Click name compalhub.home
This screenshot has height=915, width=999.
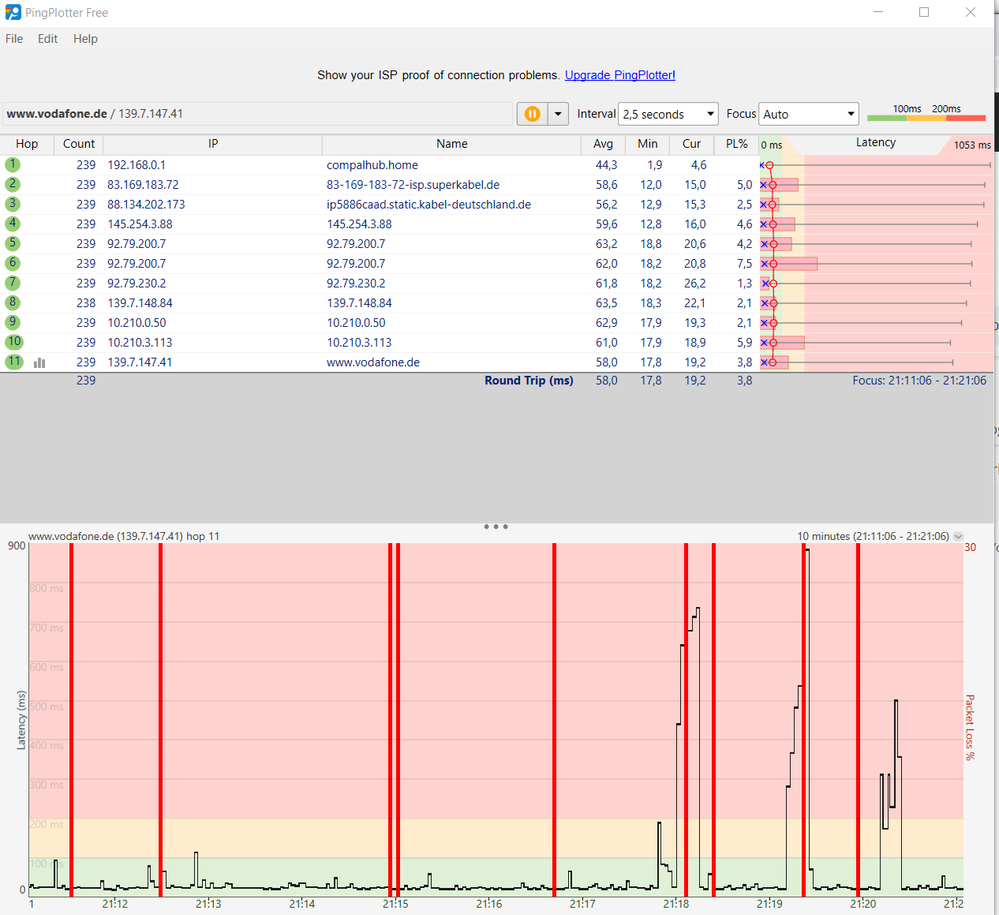[372, 165]
